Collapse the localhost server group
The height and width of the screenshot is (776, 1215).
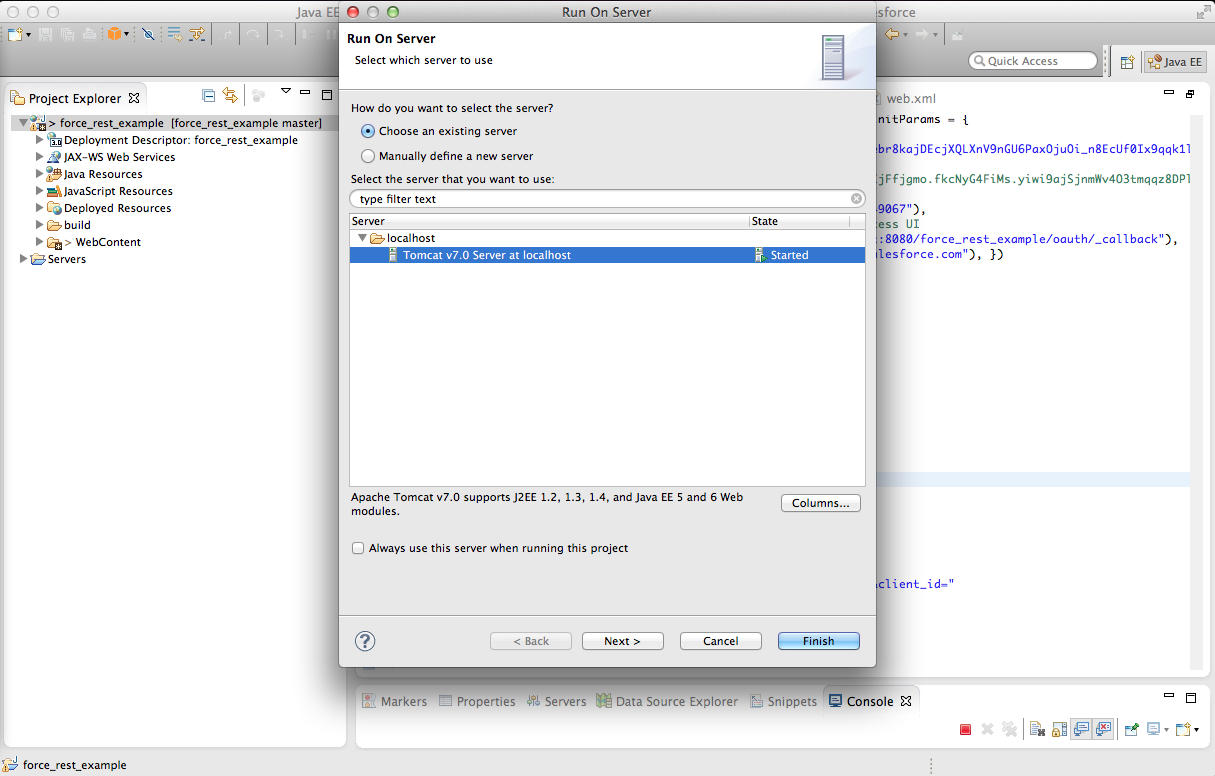(x=362, y=238)
